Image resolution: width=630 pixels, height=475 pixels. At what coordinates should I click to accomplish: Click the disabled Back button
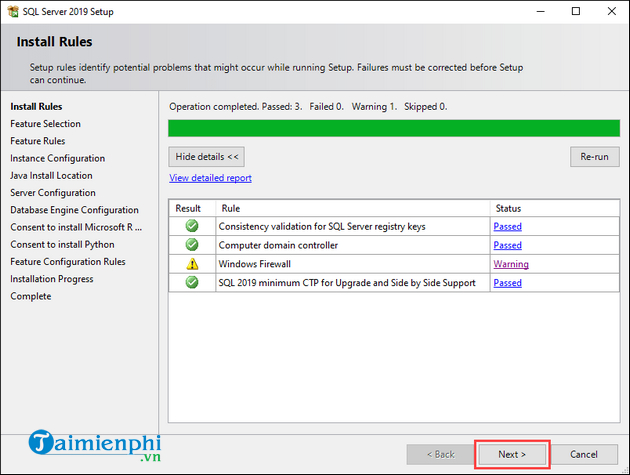tap(440, 455)
